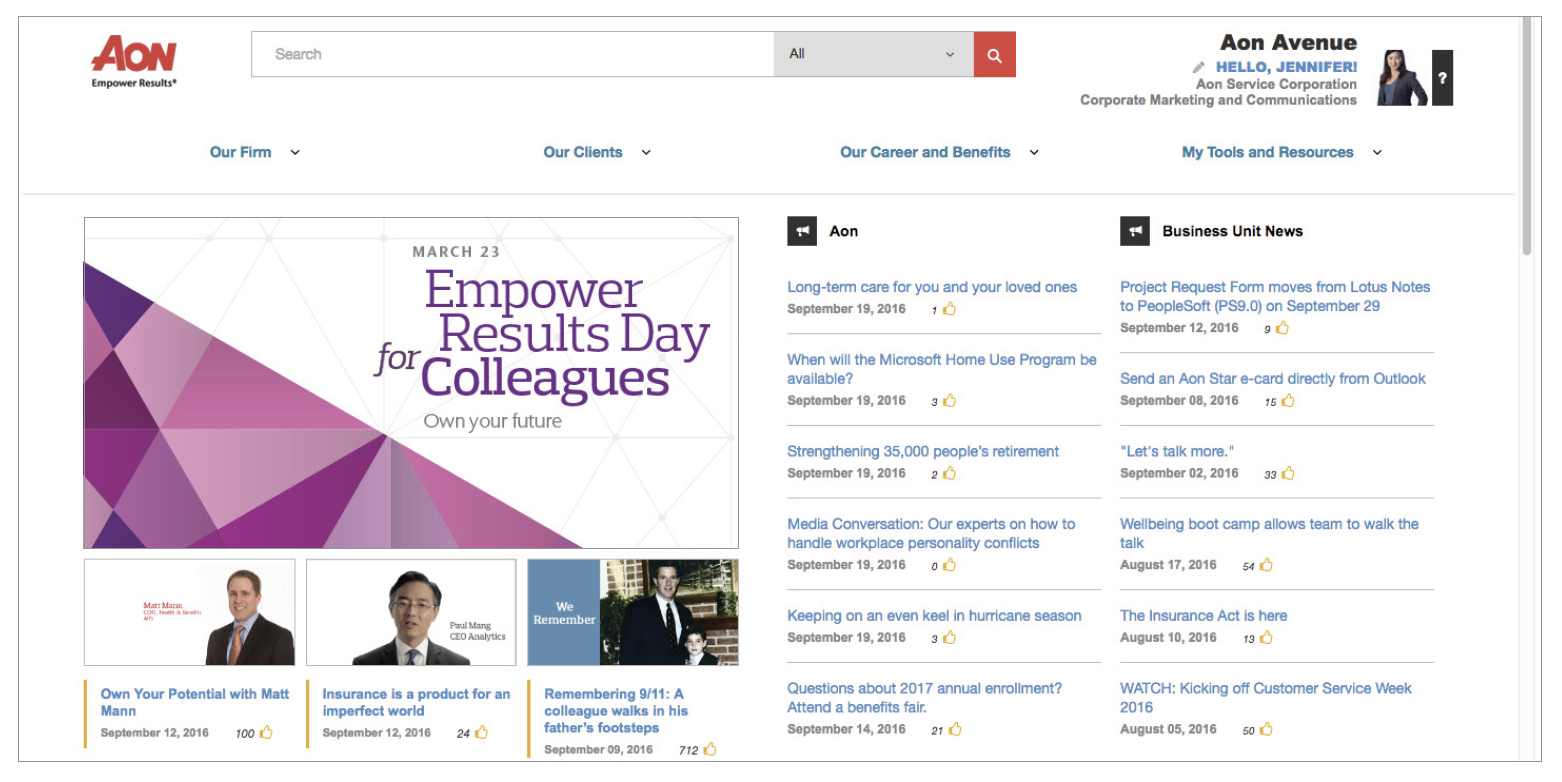Like the Remembering 9/11 article

pyautogui.click(x=710, y=748)
